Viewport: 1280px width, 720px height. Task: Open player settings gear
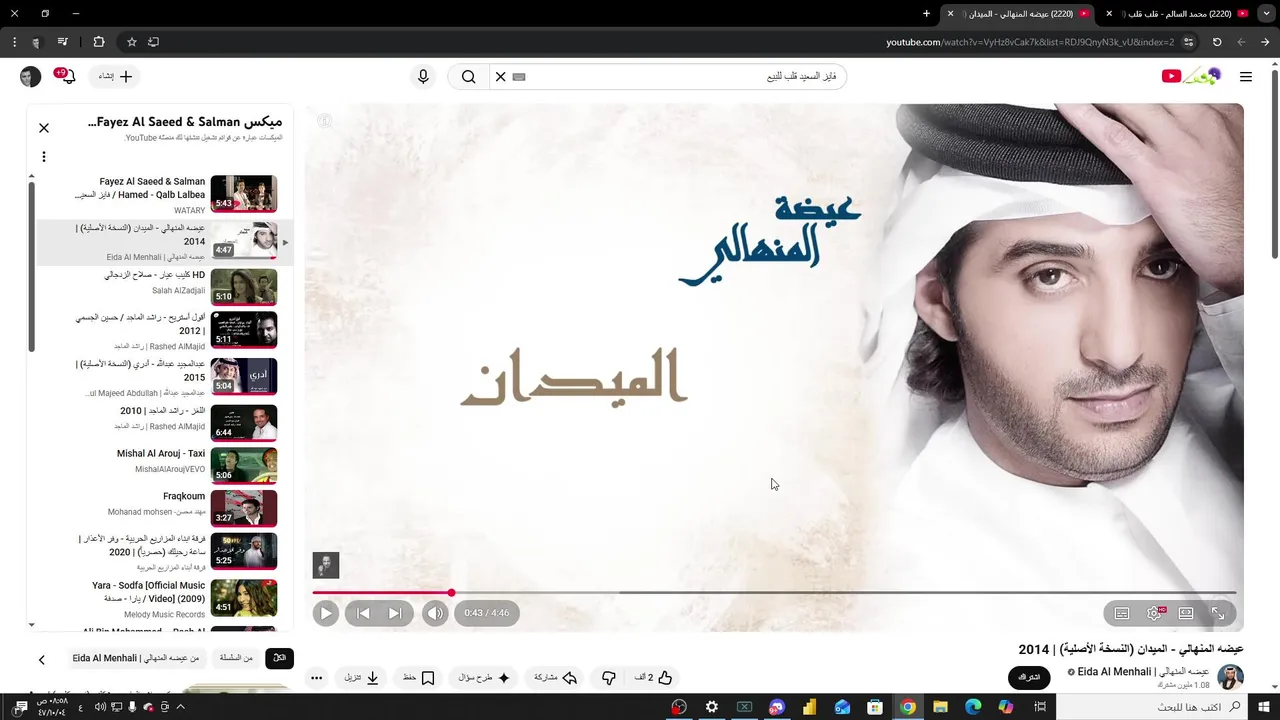coord(1154,613)
